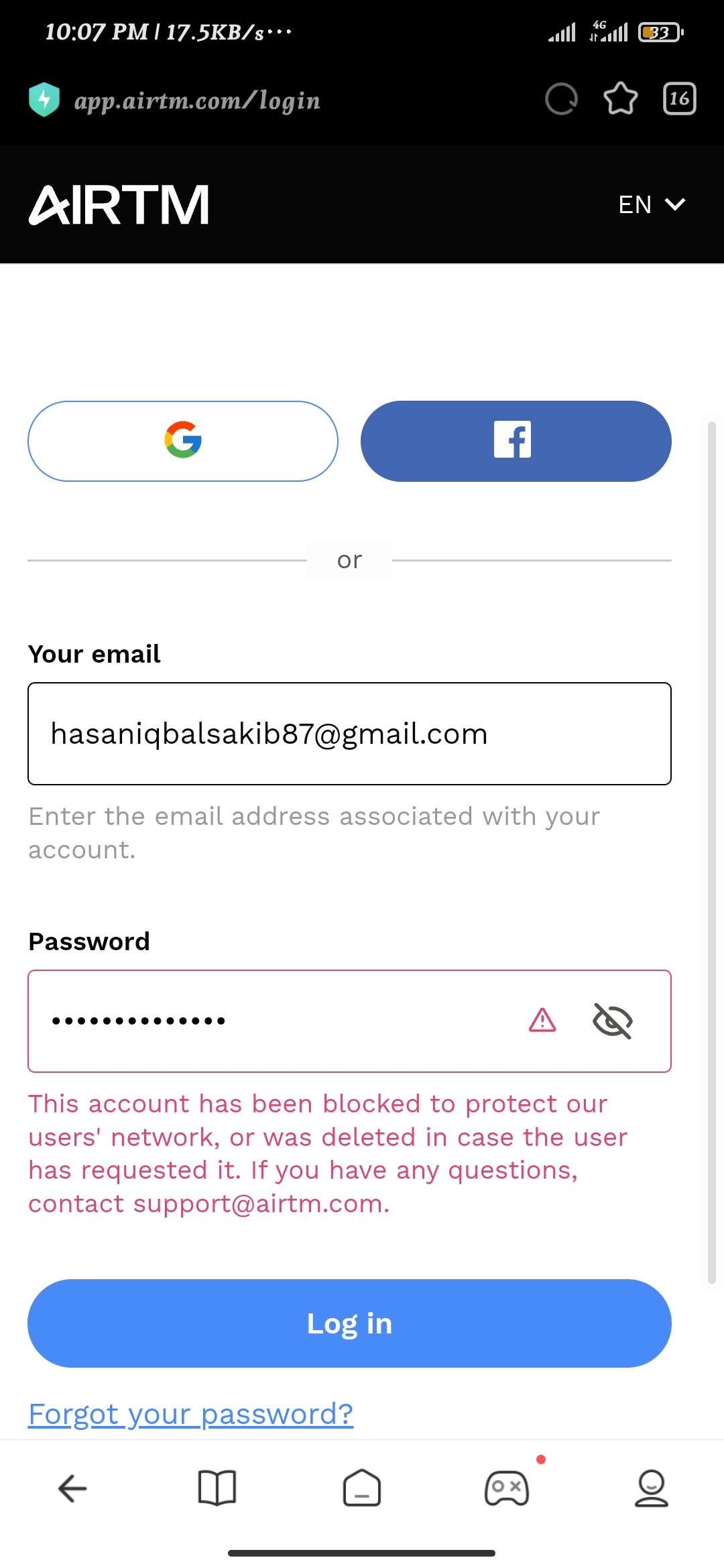The image size is (724, 1568).
Task: Toggle password visibility eye icon
Action: [x=613, y=1021]
